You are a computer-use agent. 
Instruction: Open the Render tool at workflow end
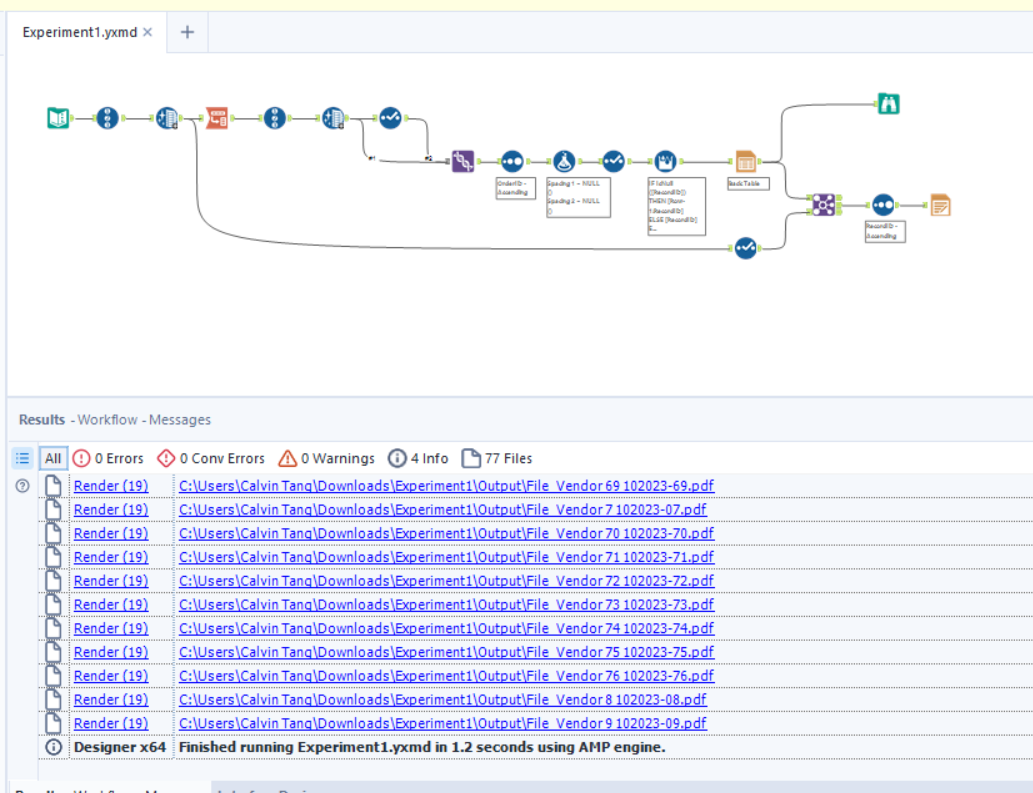coord(940,205)
